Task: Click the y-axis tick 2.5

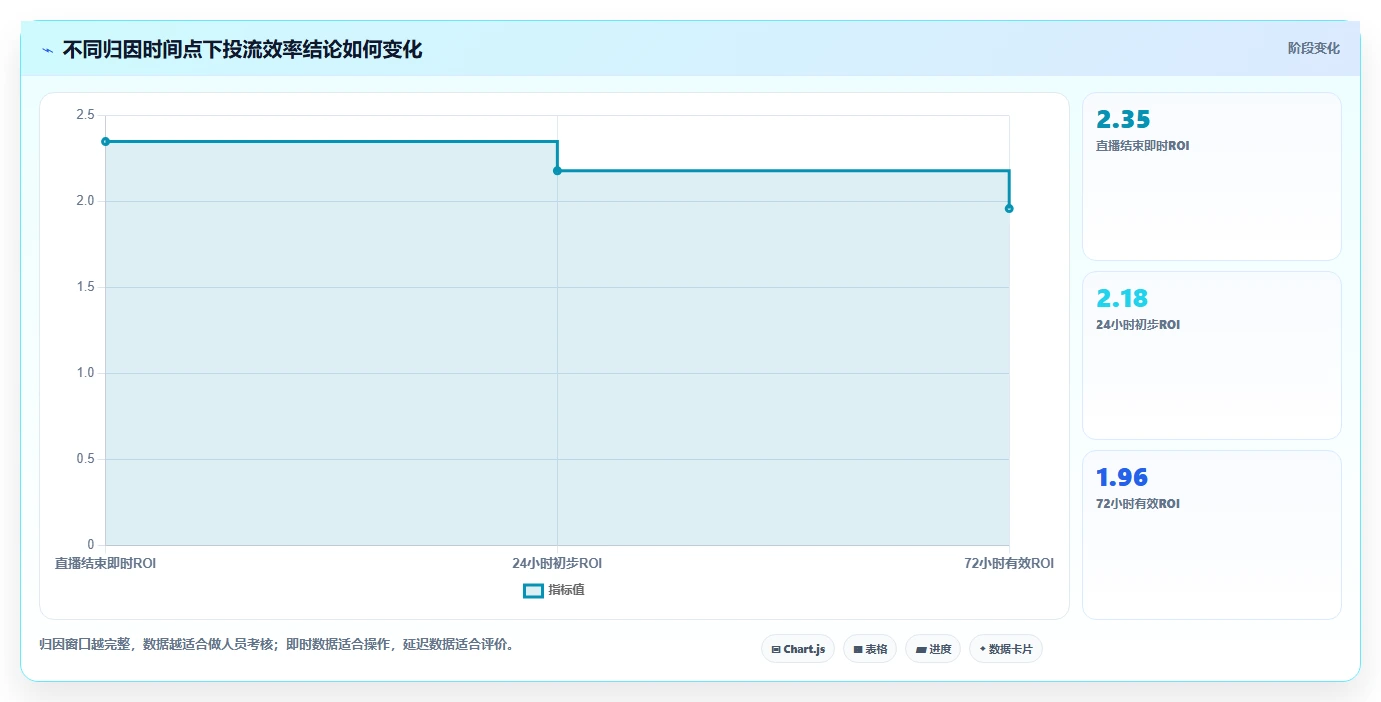Action: (85, 115)
